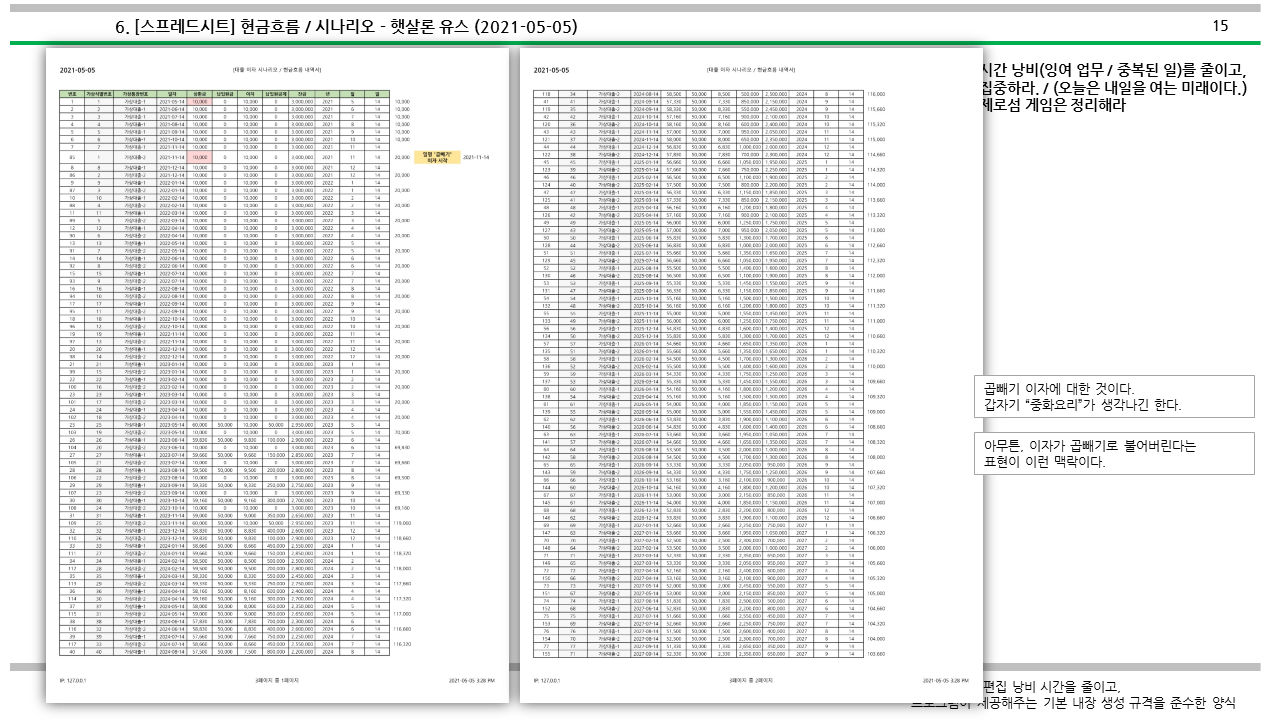Screen dimensions: 1280x720
Task: Click pink-highlighted 10,000 cell in 2021-05-14 row
Action: pos(200,101)
